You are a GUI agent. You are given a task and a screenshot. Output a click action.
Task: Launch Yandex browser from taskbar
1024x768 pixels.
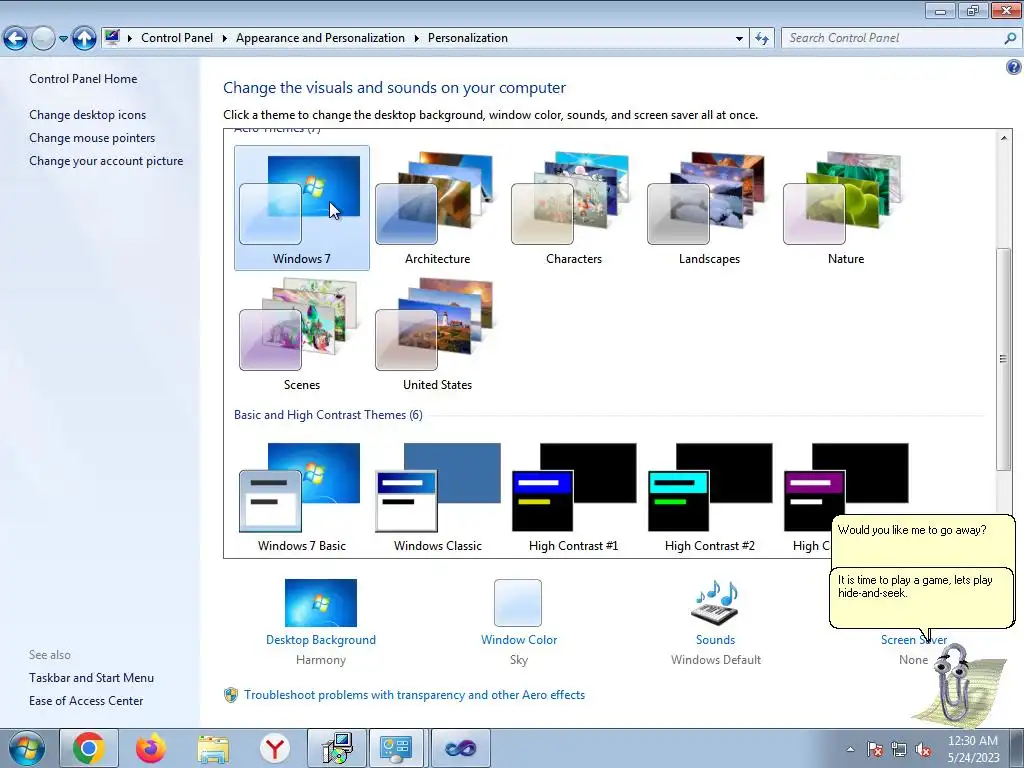coord(275,748)
